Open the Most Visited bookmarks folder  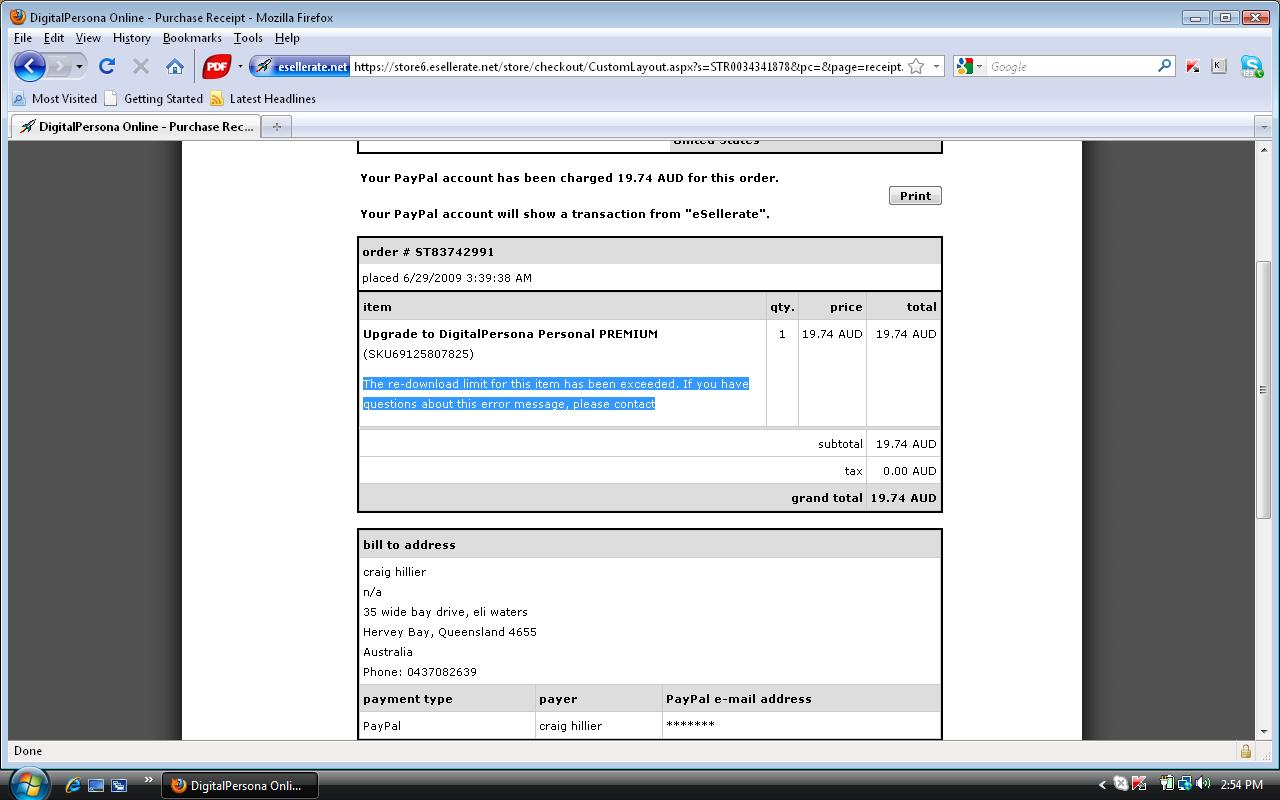[x=55, y=99]
